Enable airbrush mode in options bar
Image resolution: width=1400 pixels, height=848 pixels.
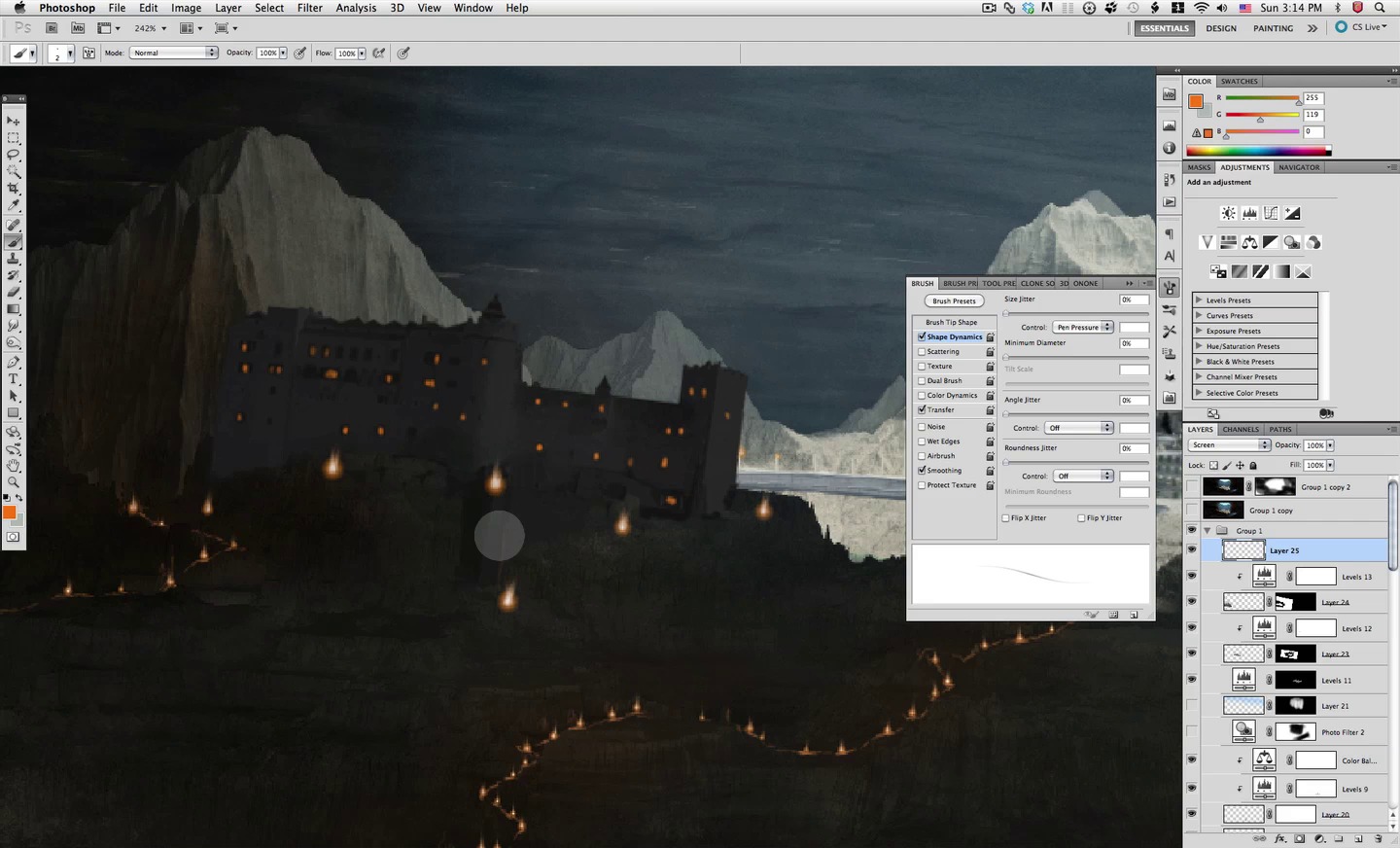[x=379, y=53]
